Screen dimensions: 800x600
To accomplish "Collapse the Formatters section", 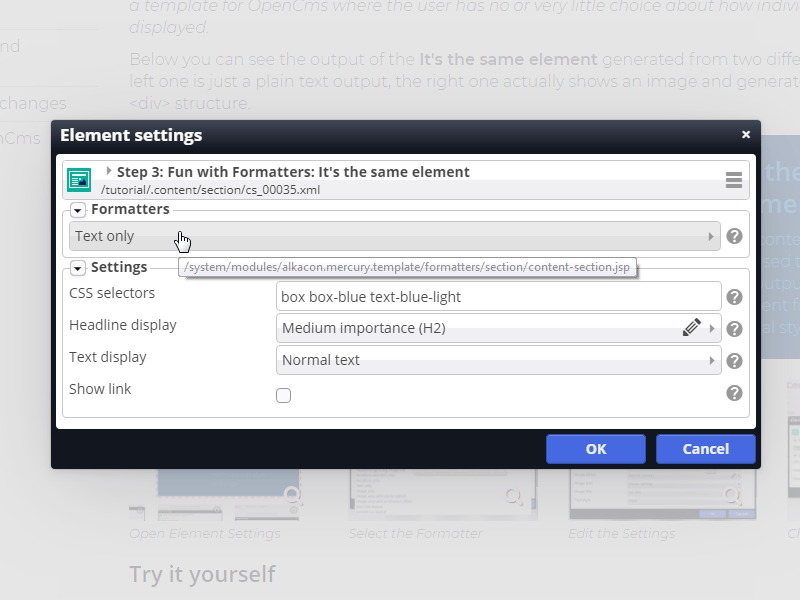I will [78, 210].
